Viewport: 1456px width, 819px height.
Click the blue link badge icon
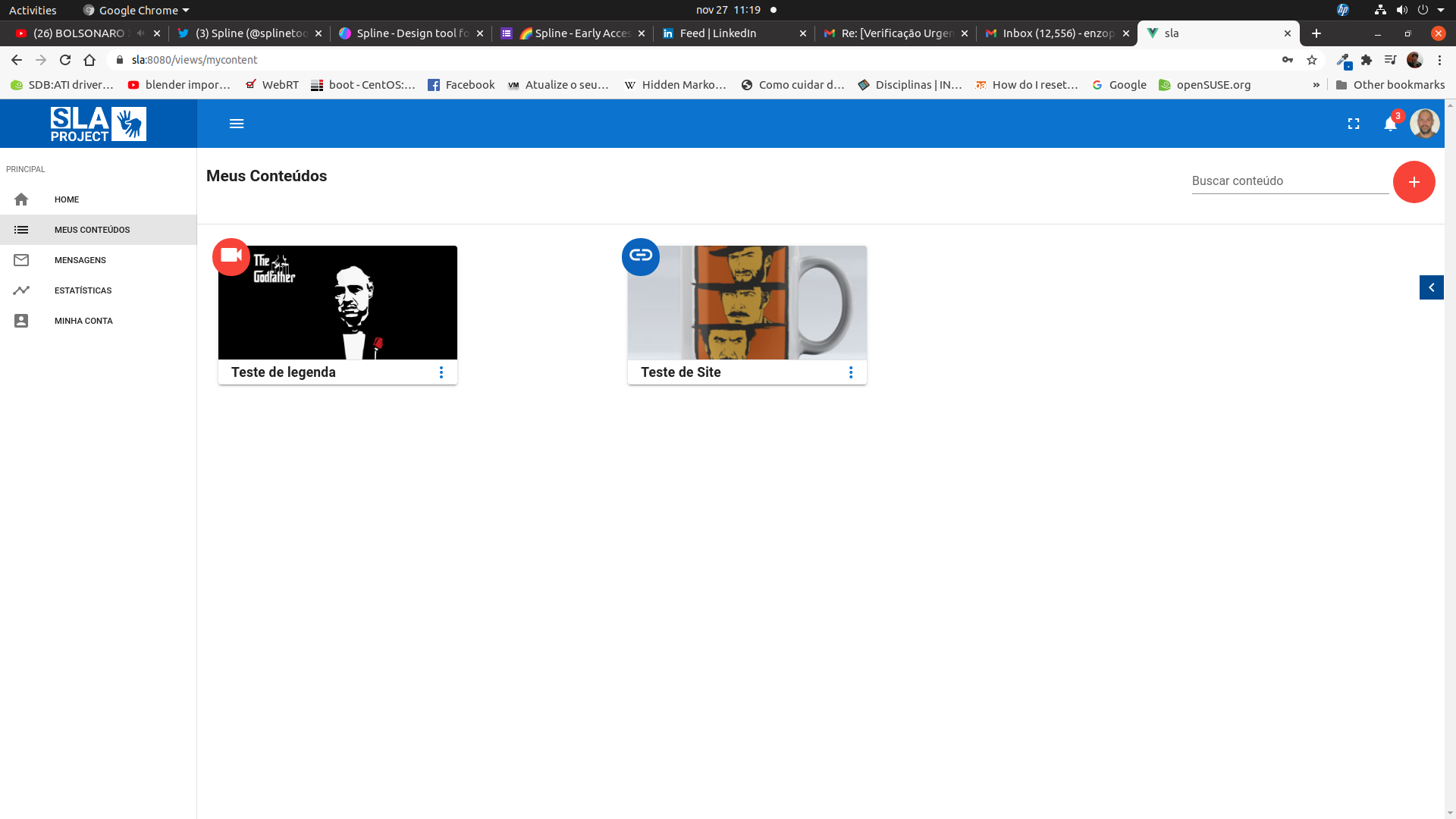click(641, 256)
